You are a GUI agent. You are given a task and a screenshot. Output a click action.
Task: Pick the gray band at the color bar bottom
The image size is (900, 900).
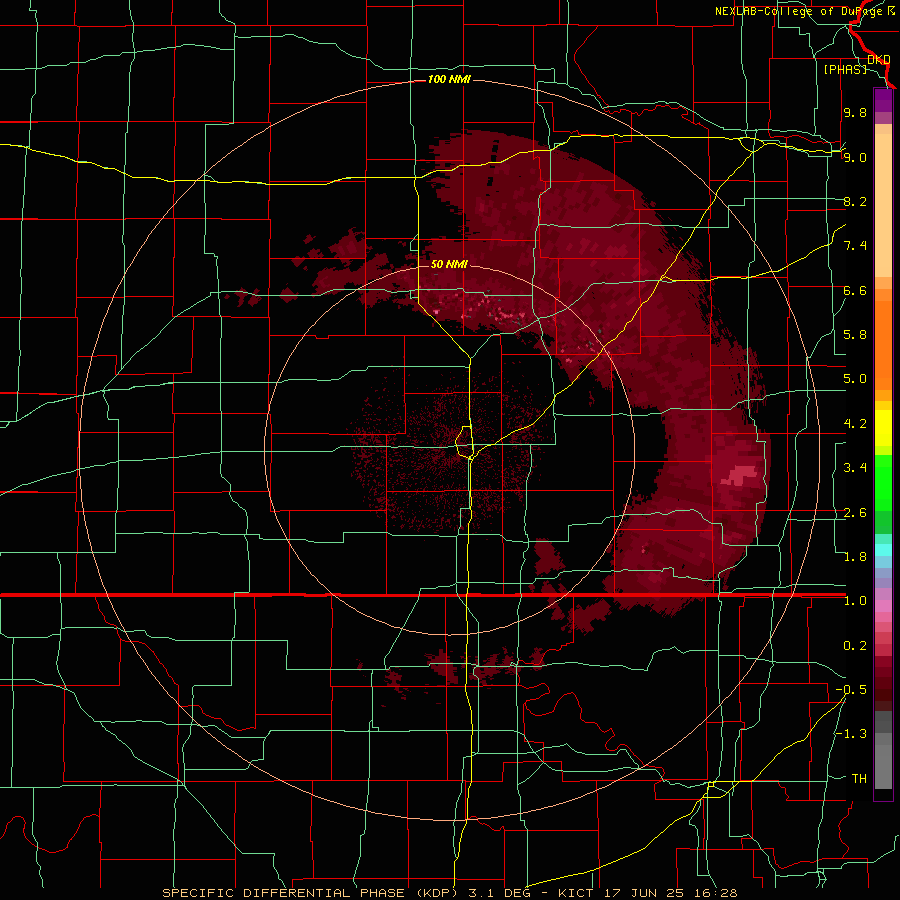pos(883,751)
